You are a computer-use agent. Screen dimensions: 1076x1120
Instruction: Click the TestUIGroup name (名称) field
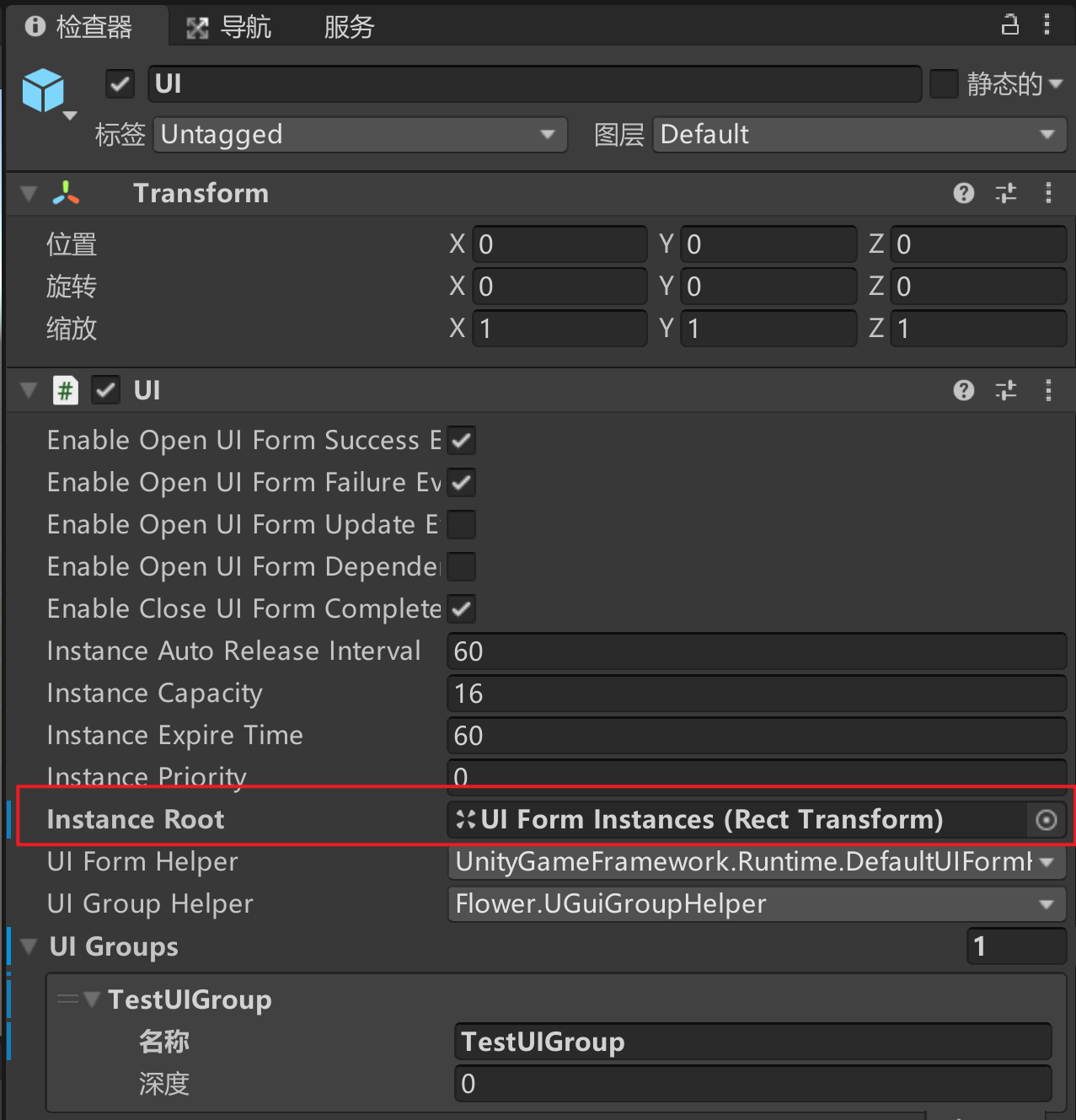[x=753, y=1042]
